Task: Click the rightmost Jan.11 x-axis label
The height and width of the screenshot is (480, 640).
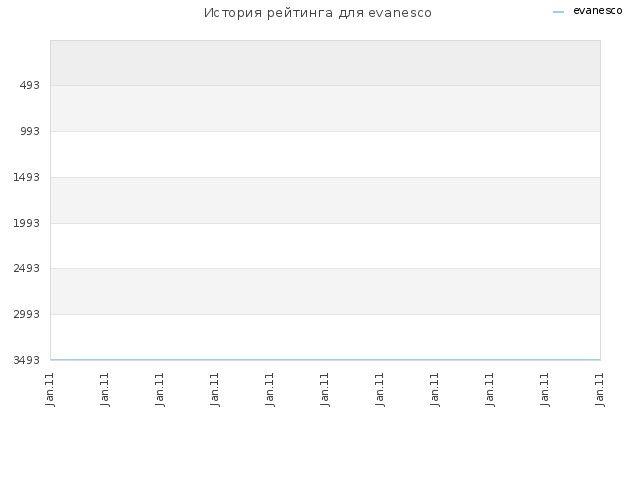Action: 599,389
